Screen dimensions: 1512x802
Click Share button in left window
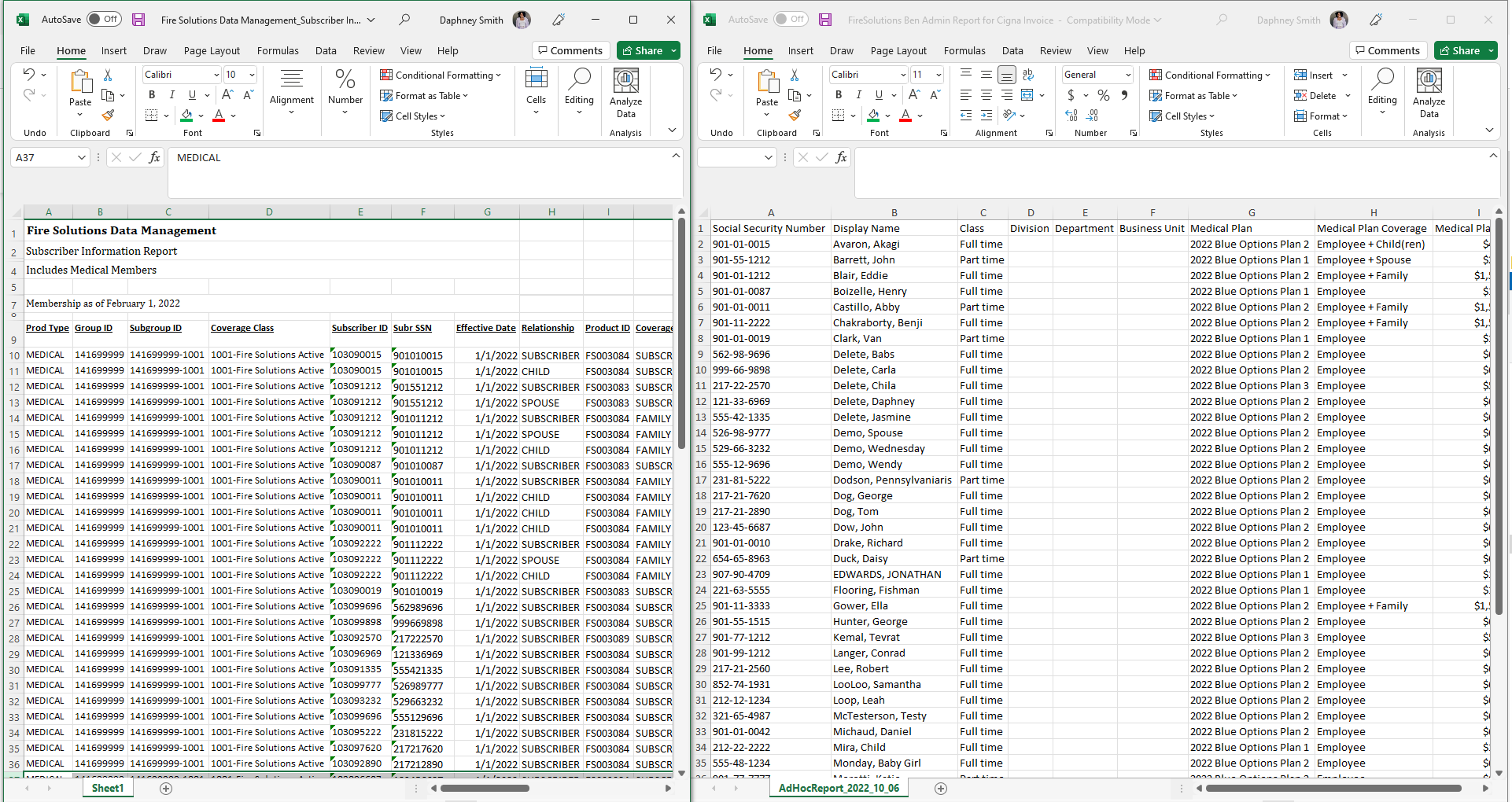click(x=642, y=50)
